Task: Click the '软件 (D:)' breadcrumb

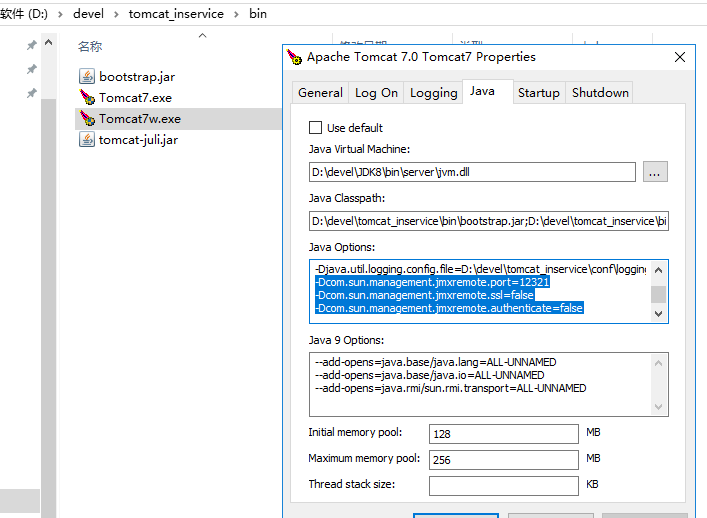Action: [x=24, y=14]
